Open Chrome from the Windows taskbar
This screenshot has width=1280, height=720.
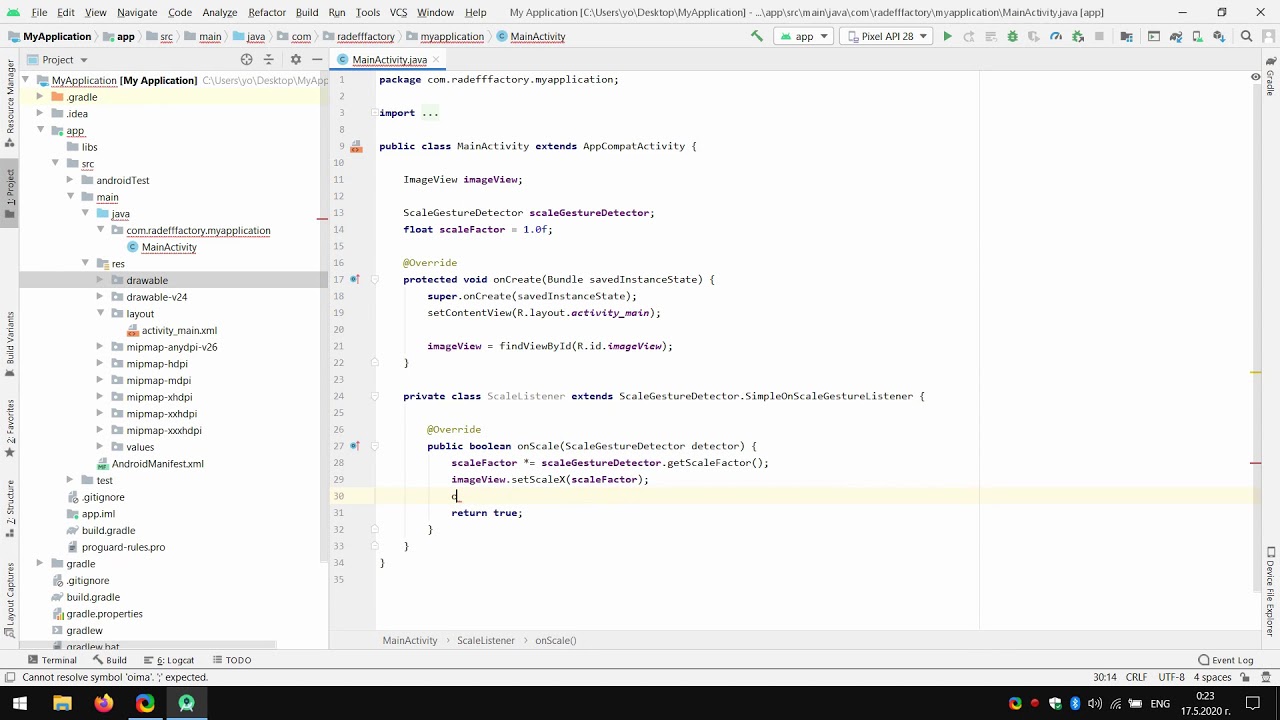click(145, 703)
